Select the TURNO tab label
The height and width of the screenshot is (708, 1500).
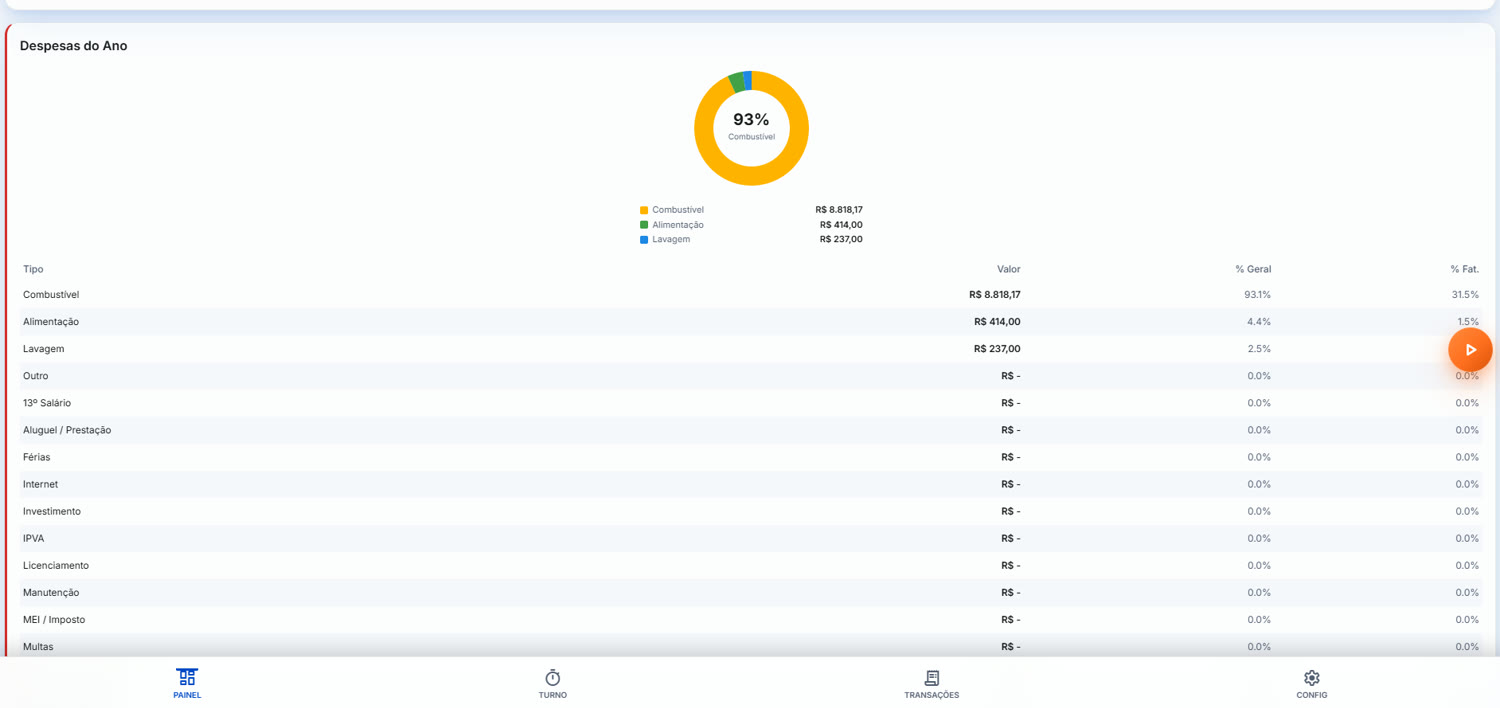pyautogui.click(x=553, y=695)
